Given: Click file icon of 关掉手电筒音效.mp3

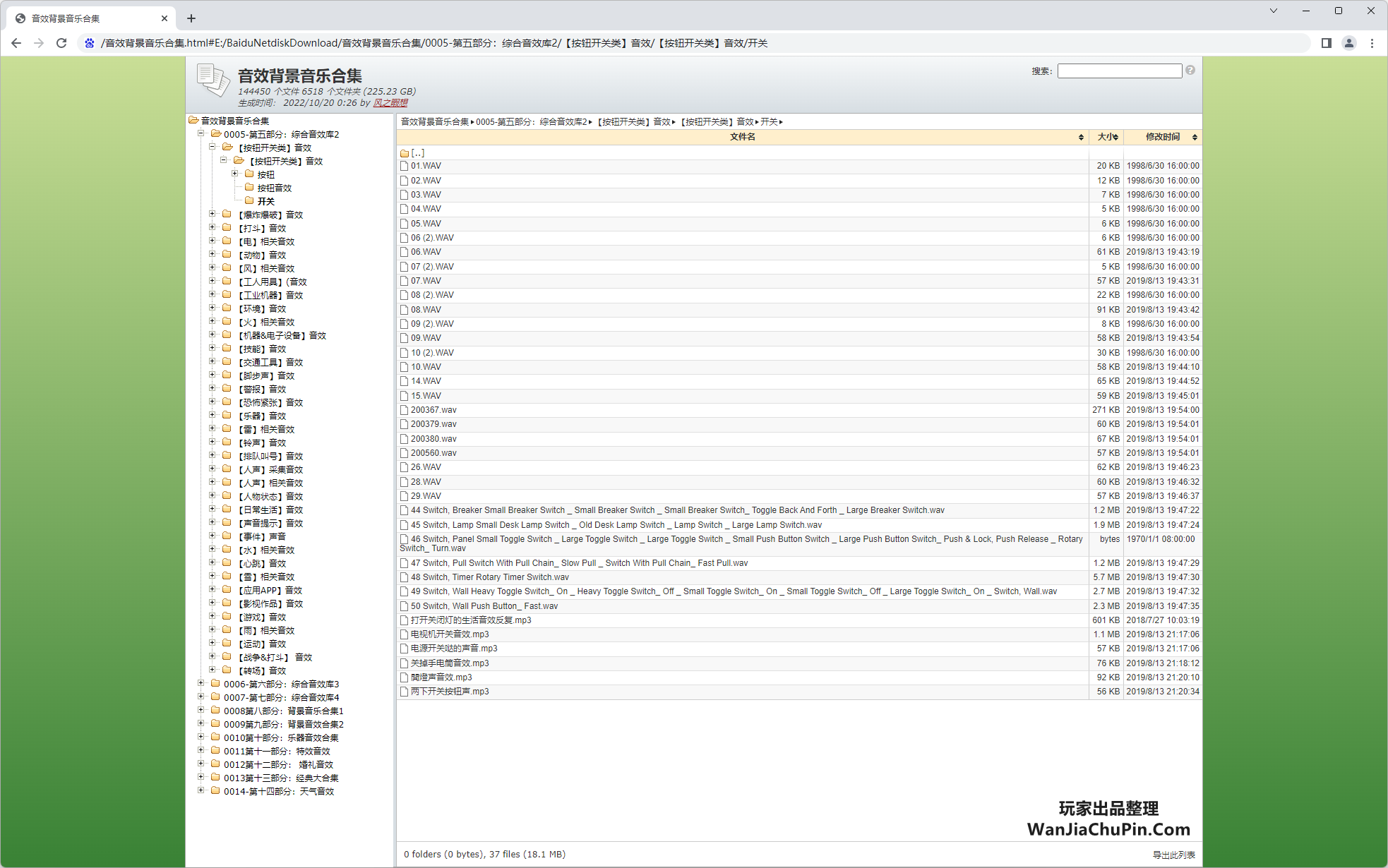Looking at the screenshot, I should [405, 663].
